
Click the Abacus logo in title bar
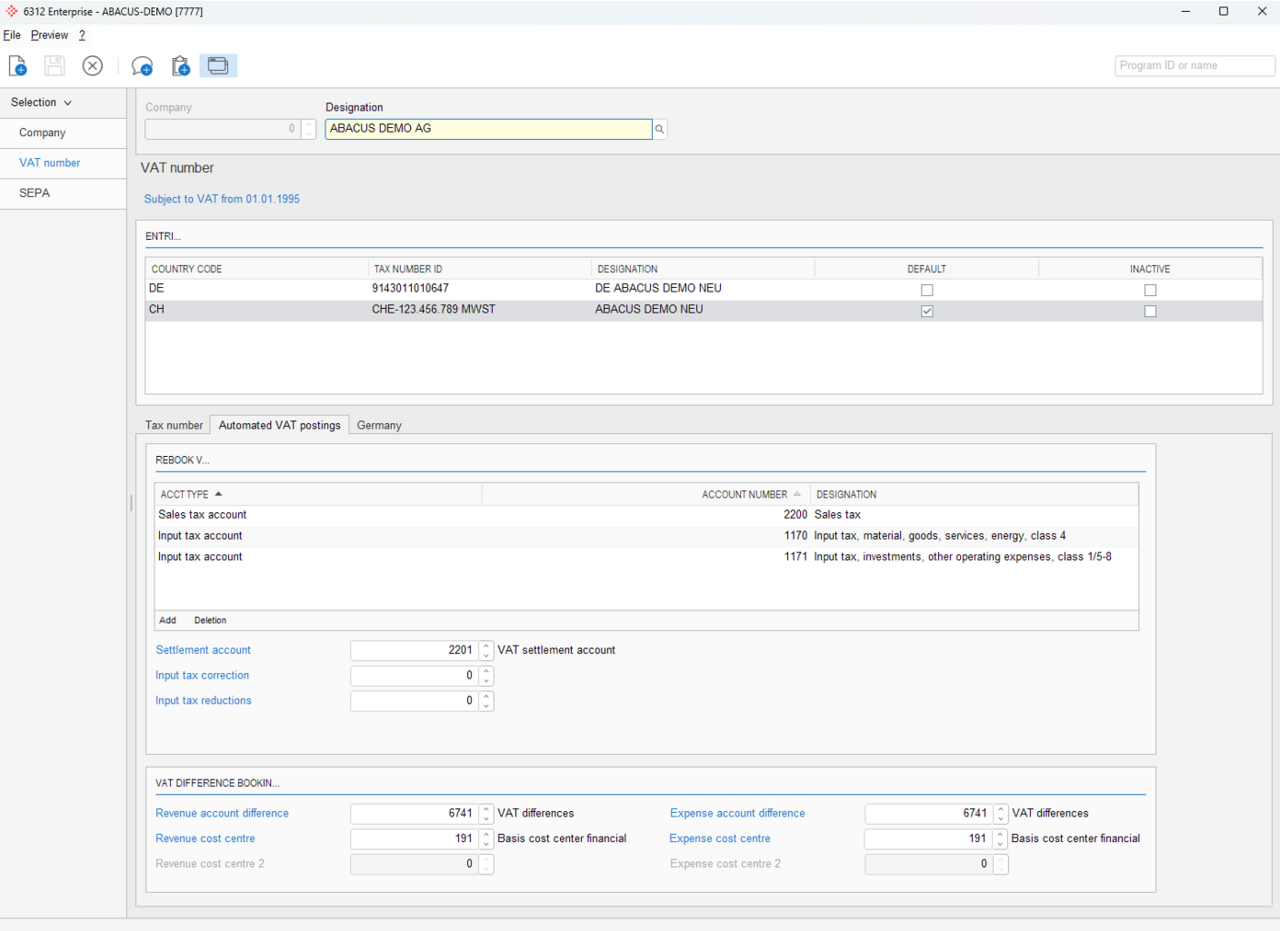pos(12,11)
